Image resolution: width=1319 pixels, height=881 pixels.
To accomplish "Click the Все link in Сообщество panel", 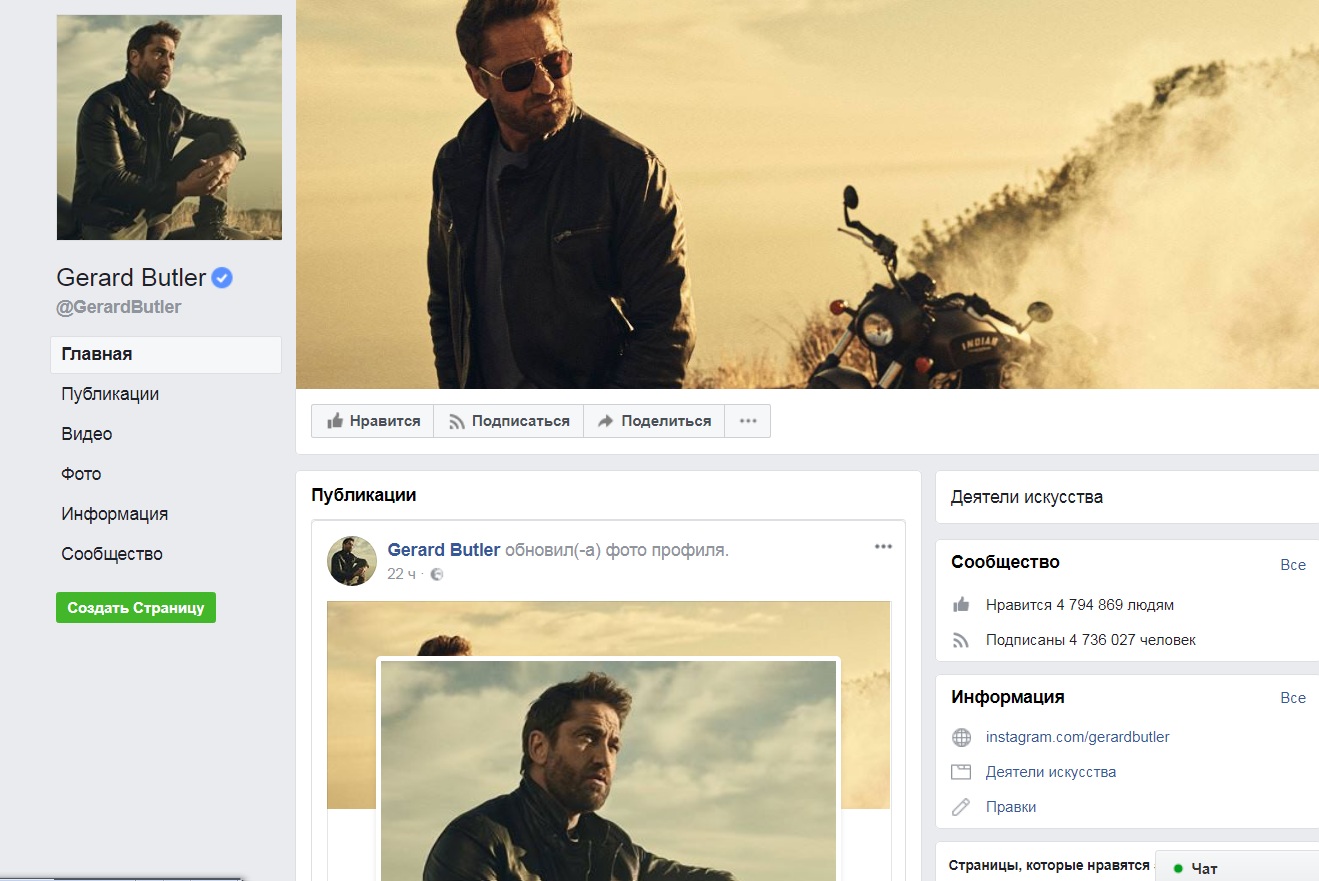I will tap(1292, 565).
